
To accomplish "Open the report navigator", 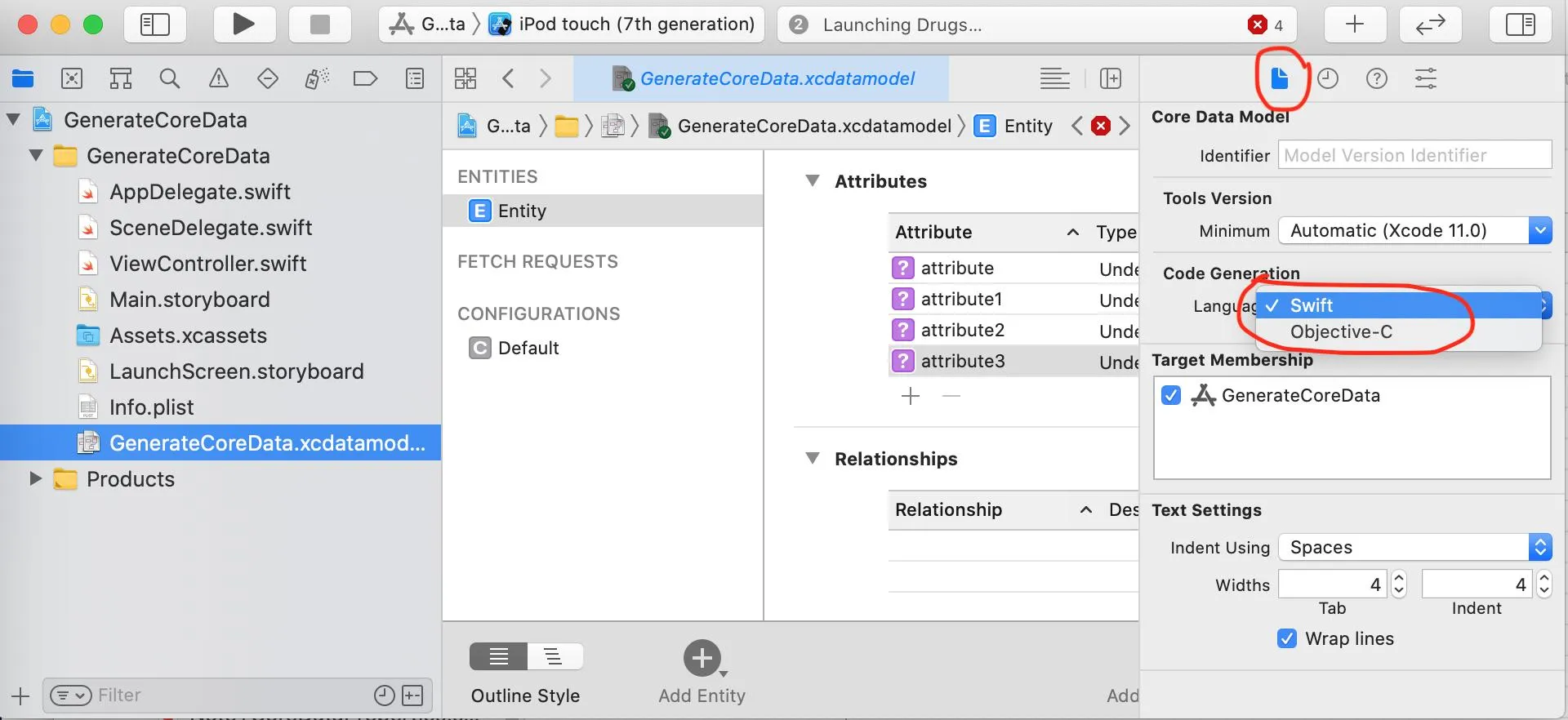I will [415, 78].
